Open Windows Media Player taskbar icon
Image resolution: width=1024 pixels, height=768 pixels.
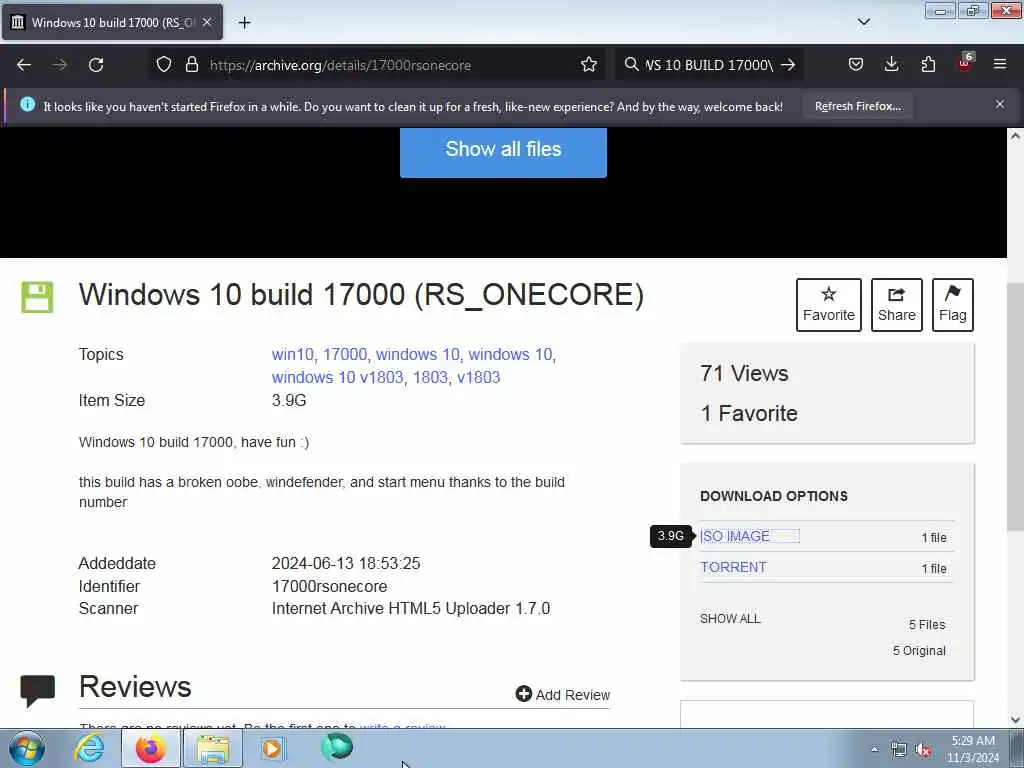pos(273,748)
